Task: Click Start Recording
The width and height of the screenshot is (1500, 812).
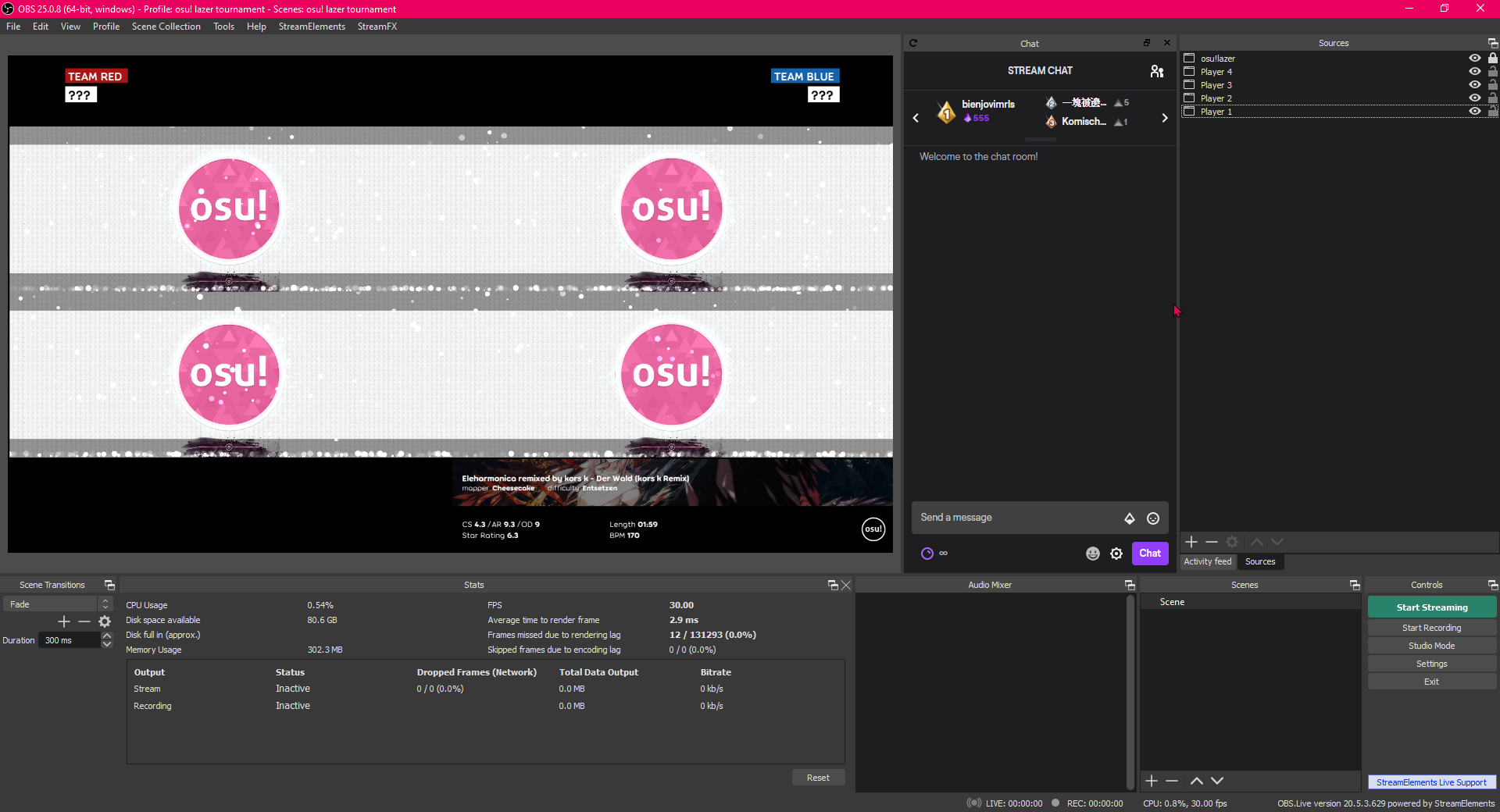Action: 1432,629
